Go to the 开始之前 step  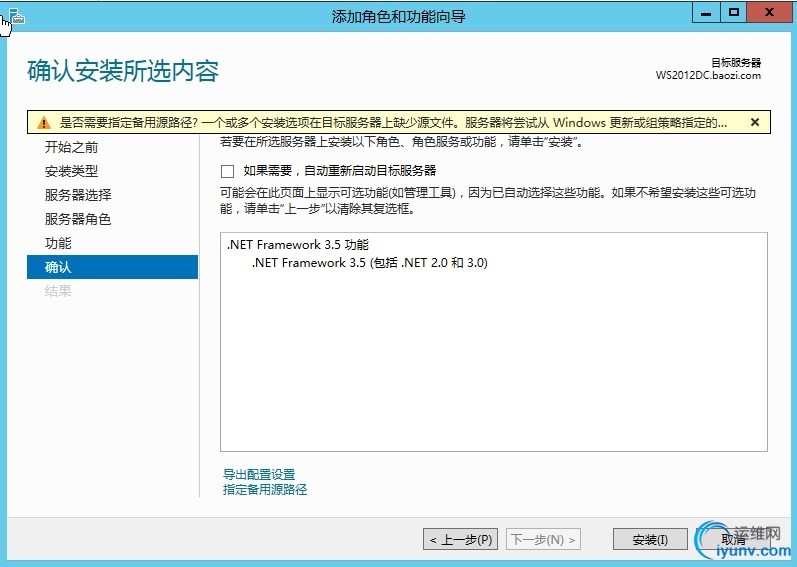coord(71,147)
